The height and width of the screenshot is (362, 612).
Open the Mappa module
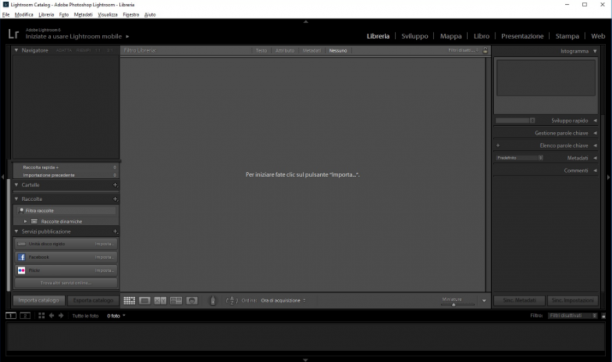coord(451,36)
